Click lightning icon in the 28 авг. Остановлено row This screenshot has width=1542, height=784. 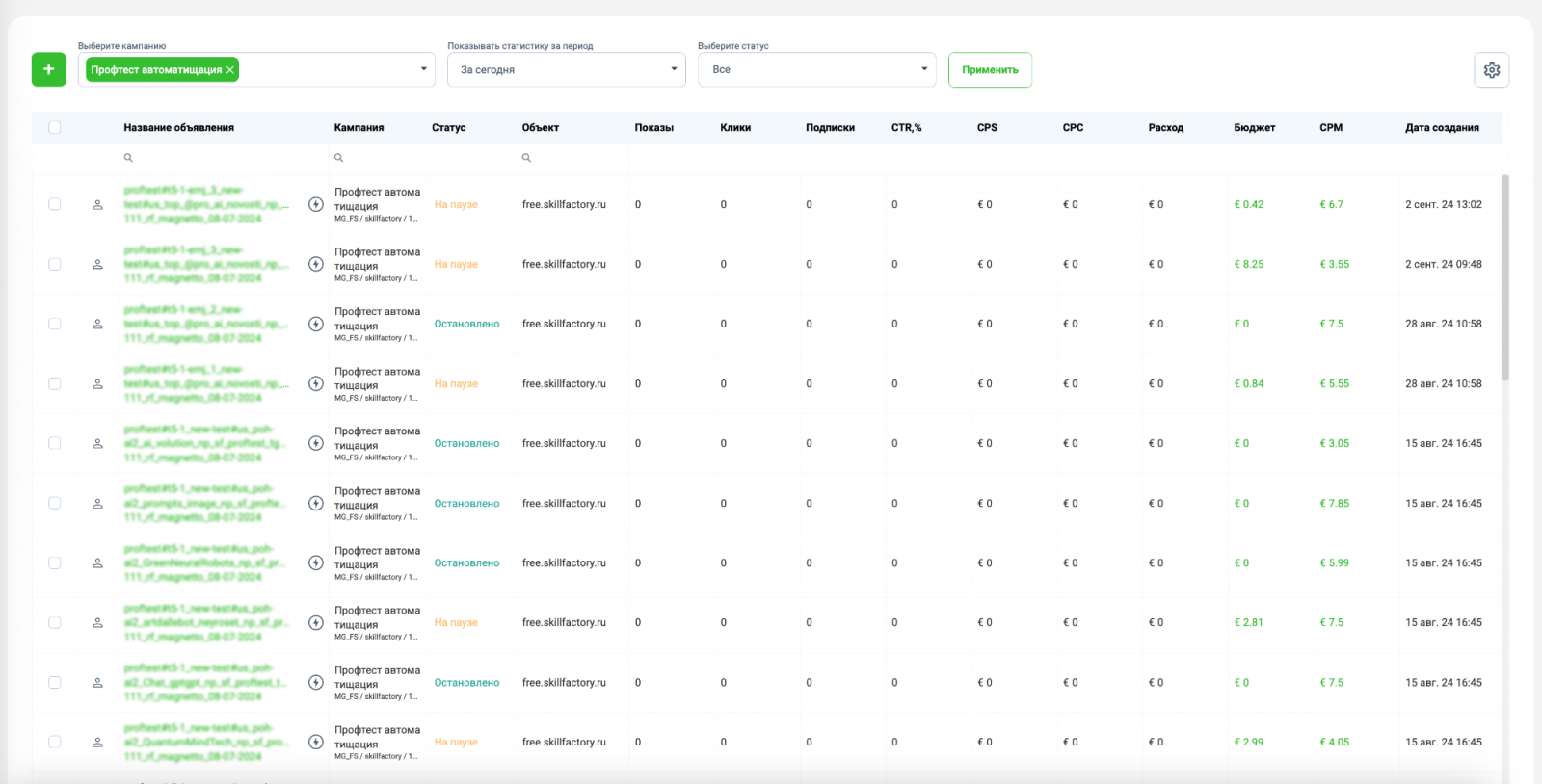[315, 324]
